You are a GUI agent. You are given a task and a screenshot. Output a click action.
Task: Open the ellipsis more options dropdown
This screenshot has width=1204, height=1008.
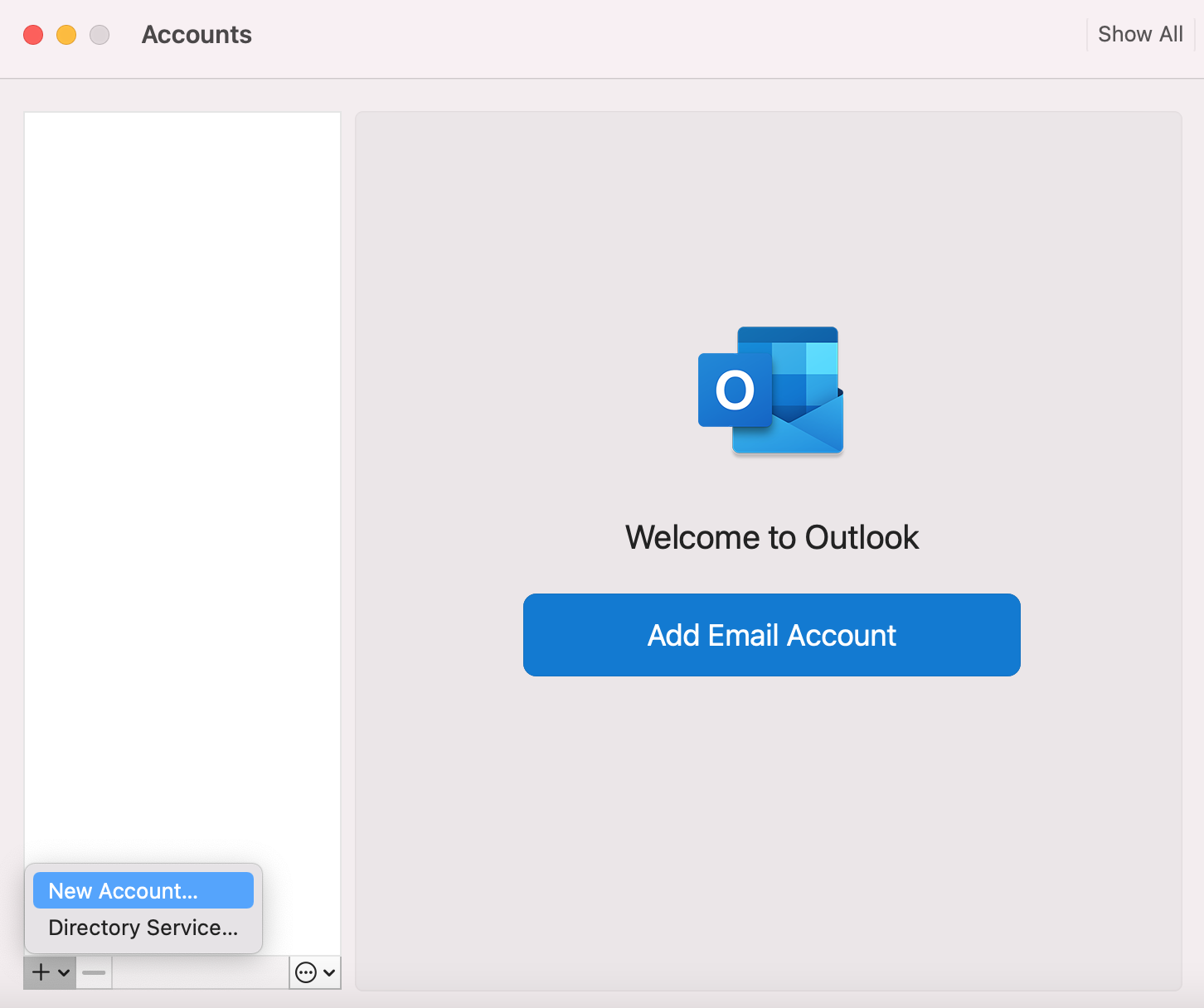click(315, 972)
